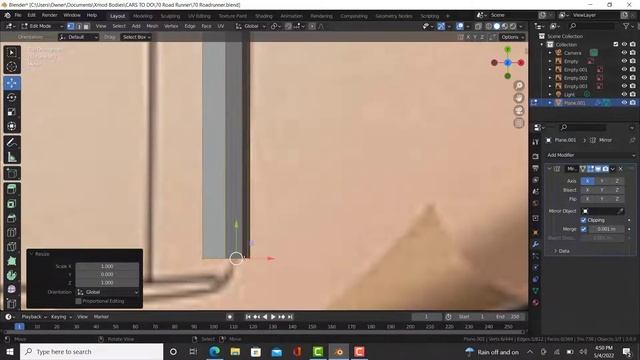Toggle mirror Axis X button
This screenshot has height=360, width=640.
click(x=587, y=181)
